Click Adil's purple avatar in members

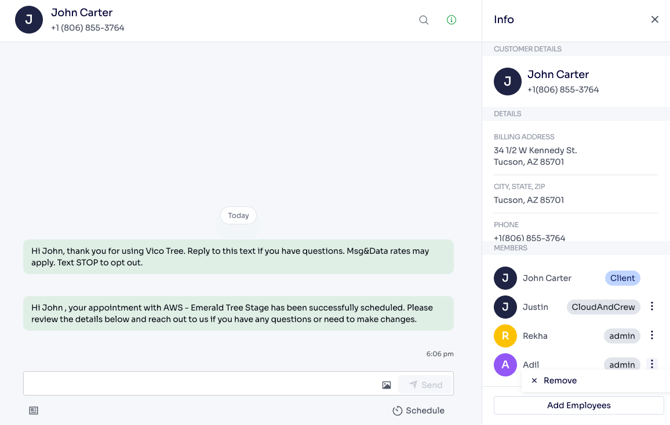pos(505,365)
